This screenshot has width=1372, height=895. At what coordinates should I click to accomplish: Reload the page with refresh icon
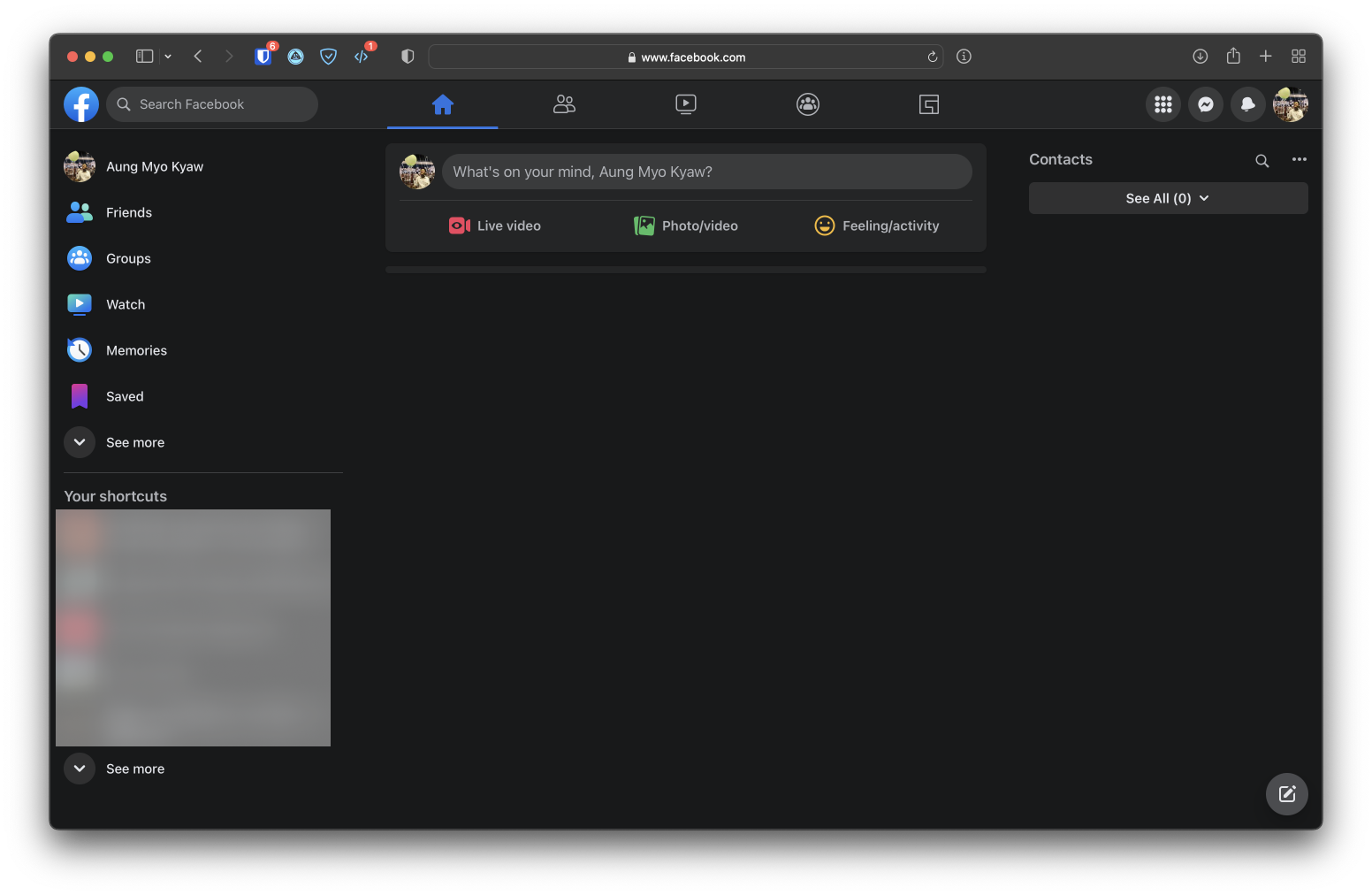[933, 57]
